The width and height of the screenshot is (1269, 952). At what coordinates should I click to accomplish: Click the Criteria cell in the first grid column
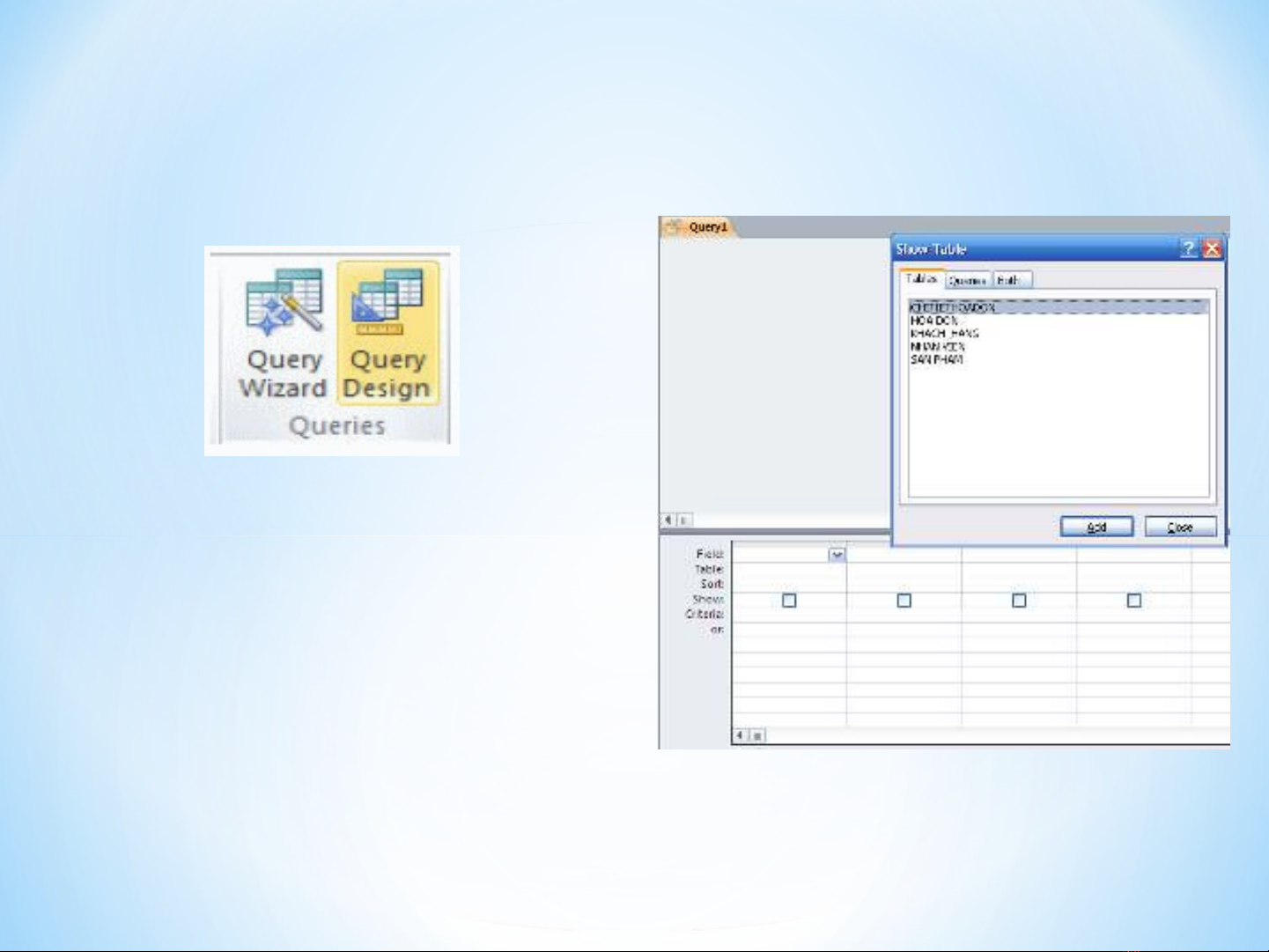click(789, 615)
